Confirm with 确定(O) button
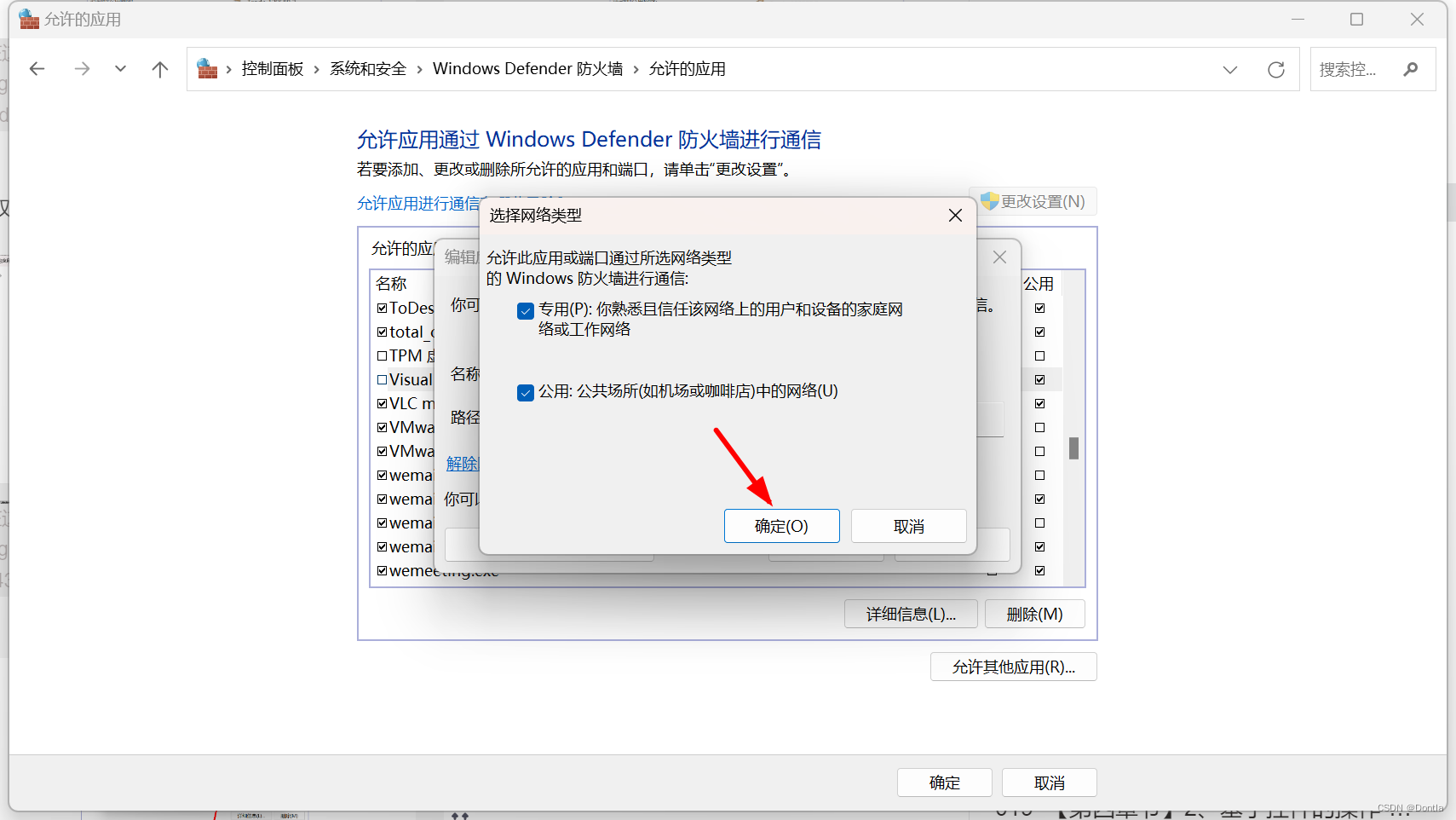This screenshot has height=820, width=1456. pyautogui.click(x=781, y=526)
